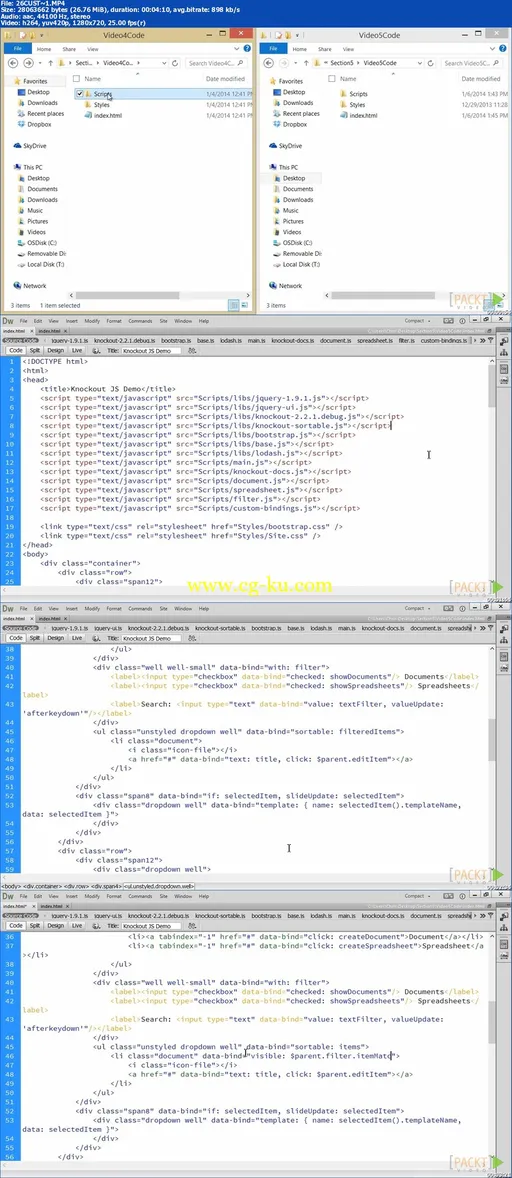Click '1 item selected' in Video4Code status bar
Image resolution: width=512 pixels, height=1178 pixels.
[x=59, y=306]
